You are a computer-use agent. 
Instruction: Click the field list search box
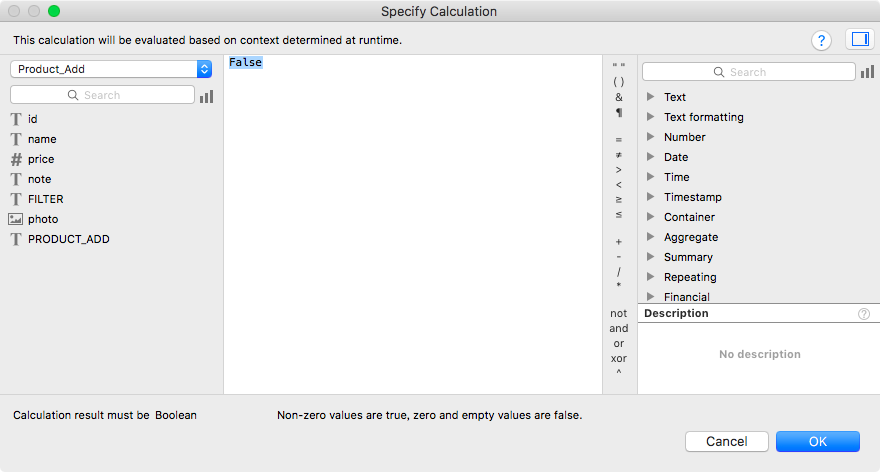102,95
